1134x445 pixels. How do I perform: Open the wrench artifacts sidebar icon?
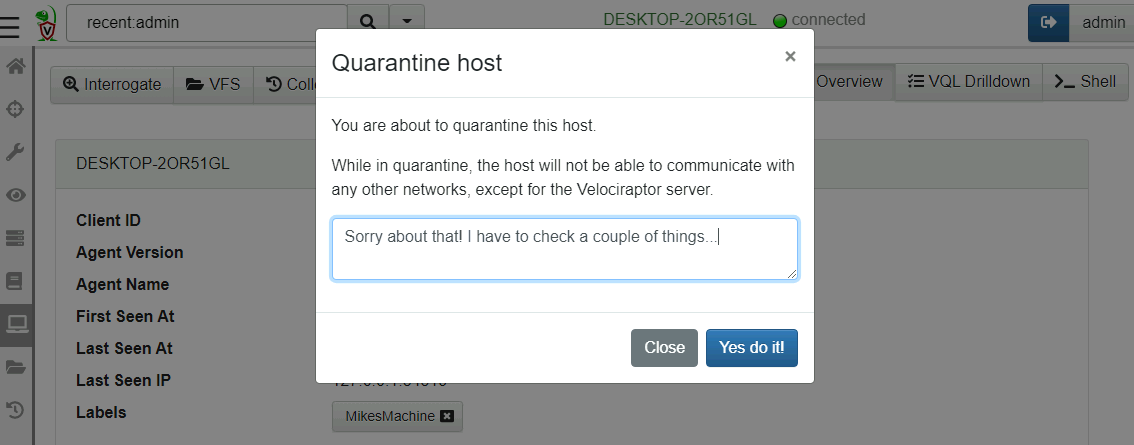(x=15, y=152)
